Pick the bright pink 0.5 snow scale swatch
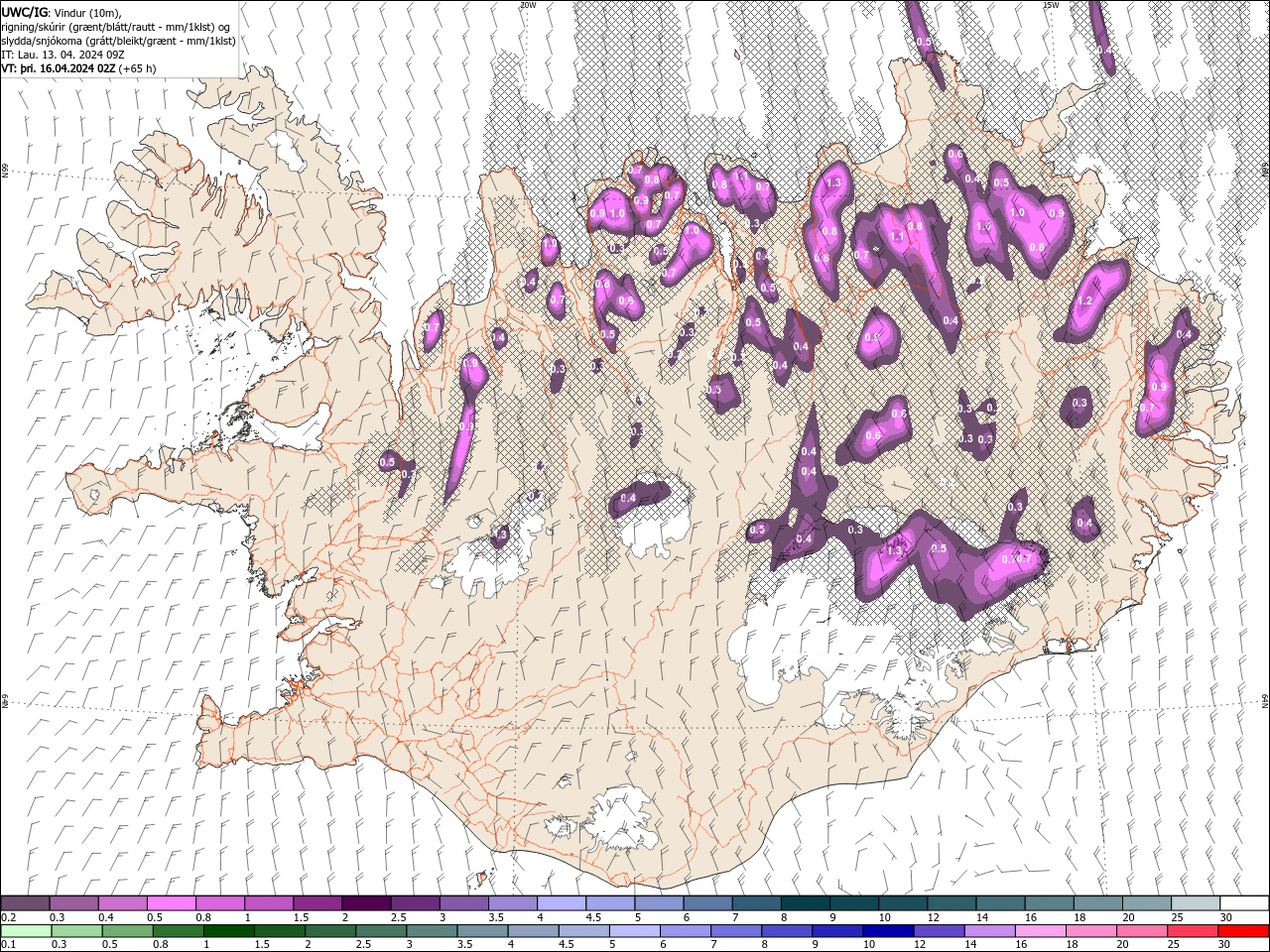Image resolution: width=1270 pixels, height=952 pixels. point(171,903)
